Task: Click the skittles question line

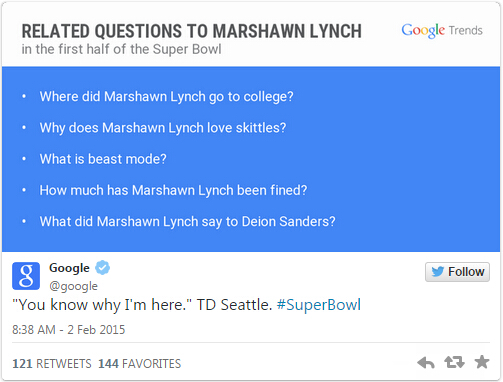Action: (x=163, y=128)
